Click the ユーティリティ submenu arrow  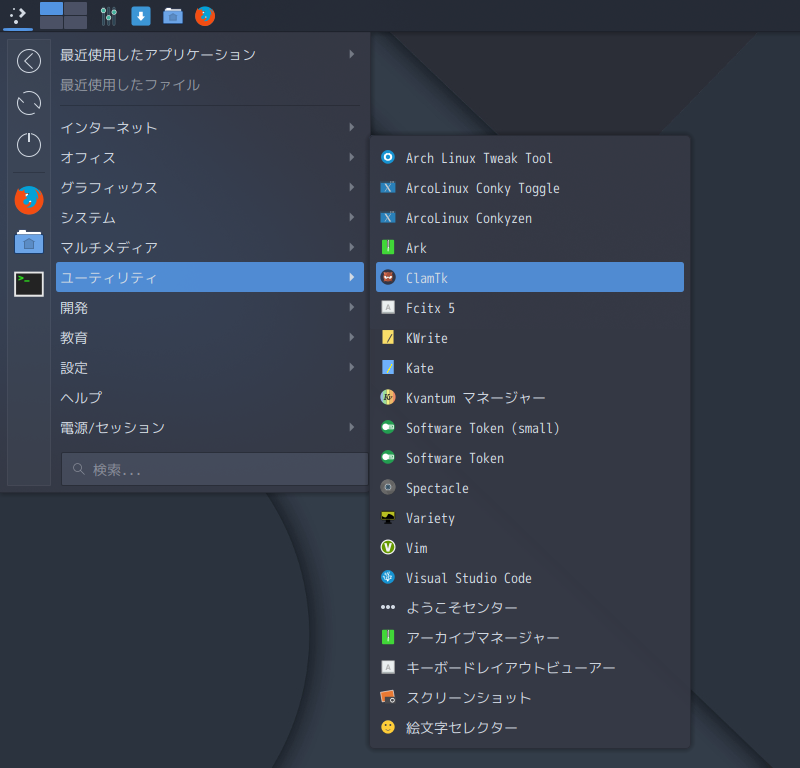(x=352, y=277)
